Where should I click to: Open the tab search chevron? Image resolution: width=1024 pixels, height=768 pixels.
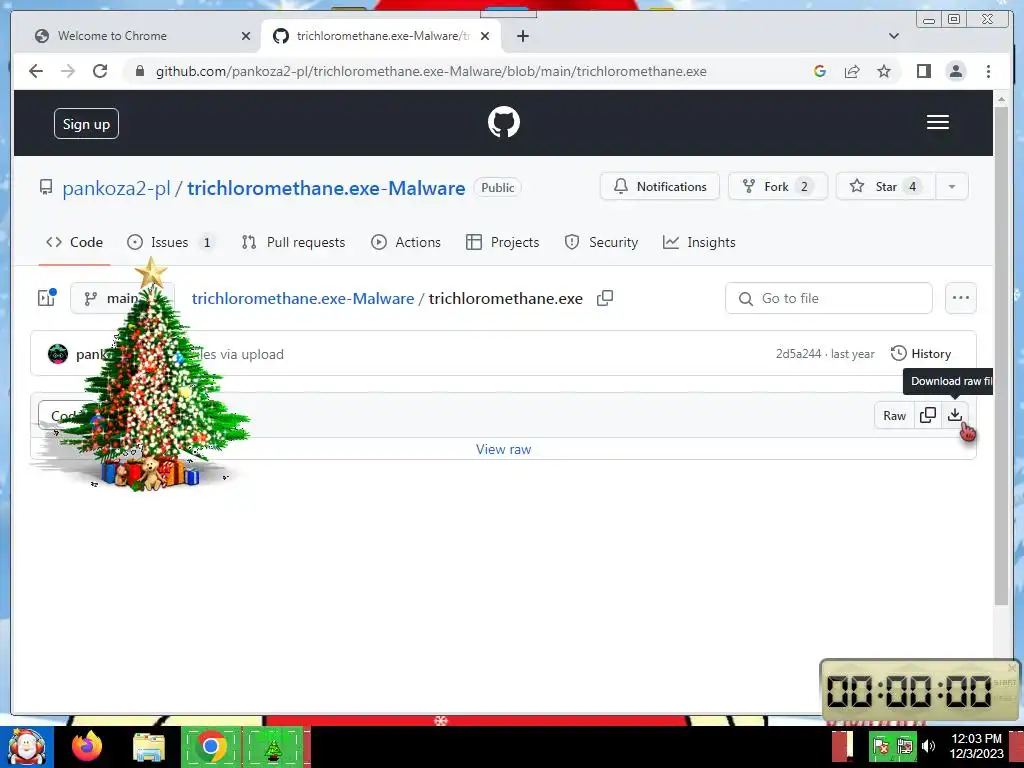[x=894, y=36]
